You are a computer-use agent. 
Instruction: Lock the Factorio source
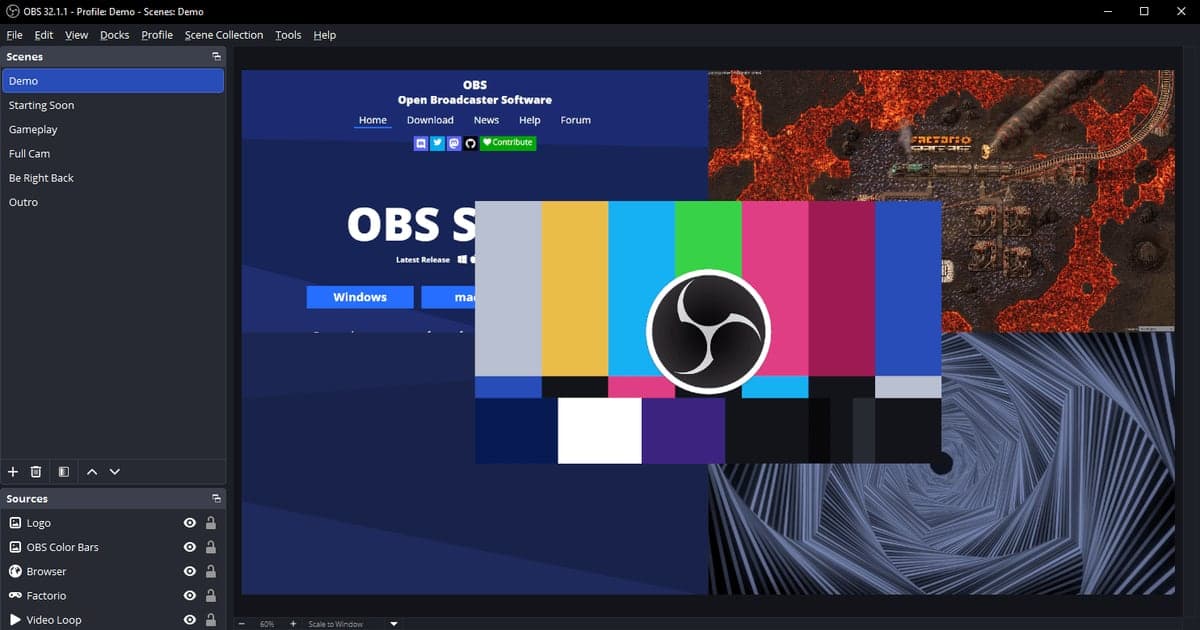click(211, 596)
